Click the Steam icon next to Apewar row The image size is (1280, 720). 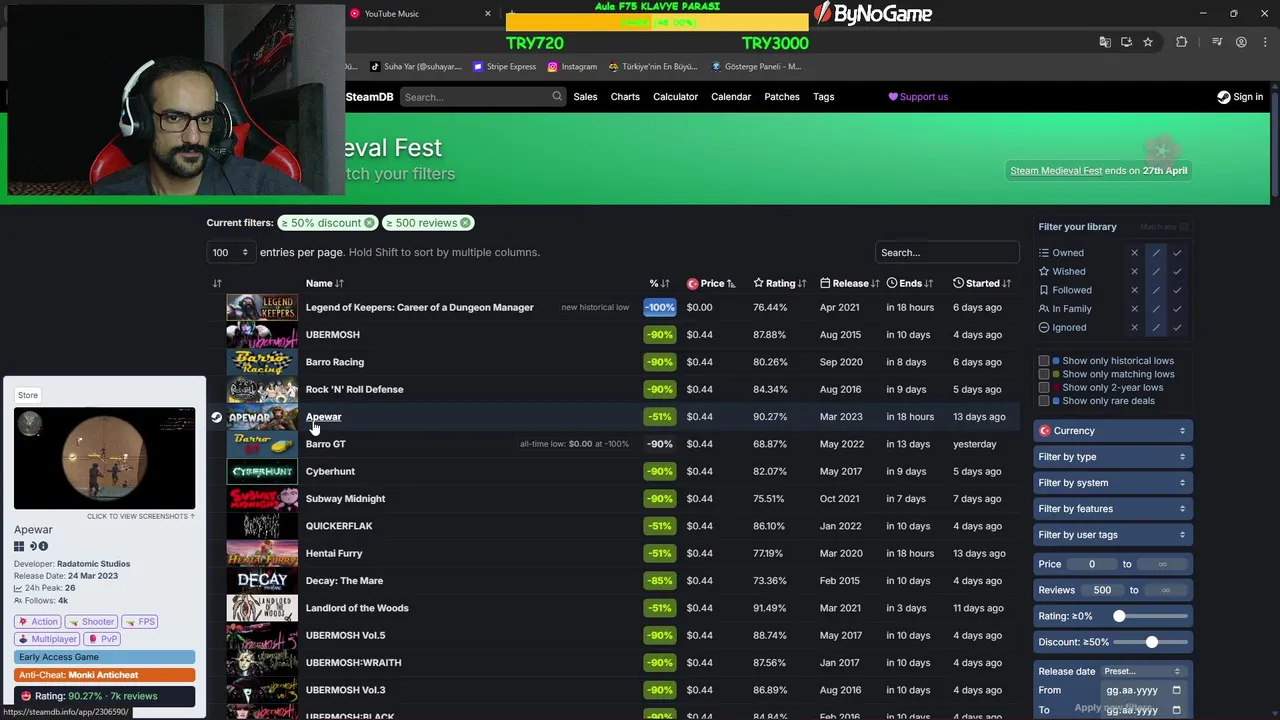tap(216, 417)
